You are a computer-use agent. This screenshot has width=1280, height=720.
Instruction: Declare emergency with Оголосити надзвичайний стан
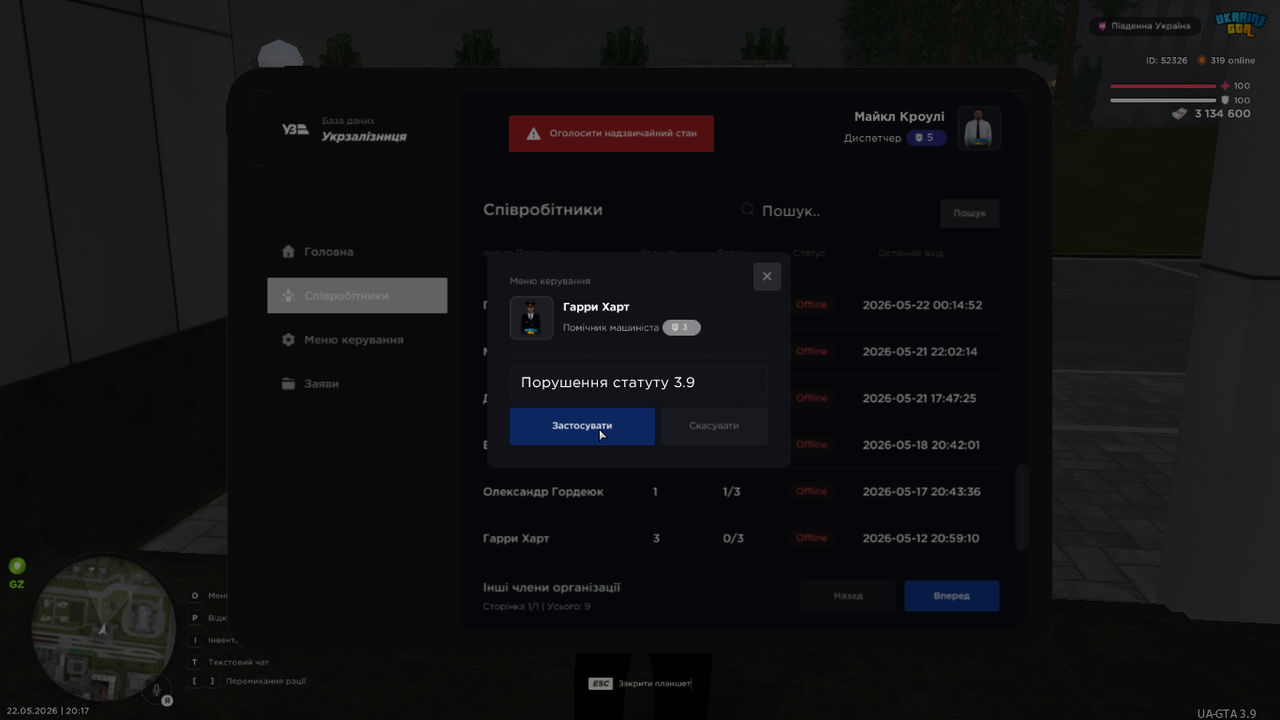[x=611, y=133]
